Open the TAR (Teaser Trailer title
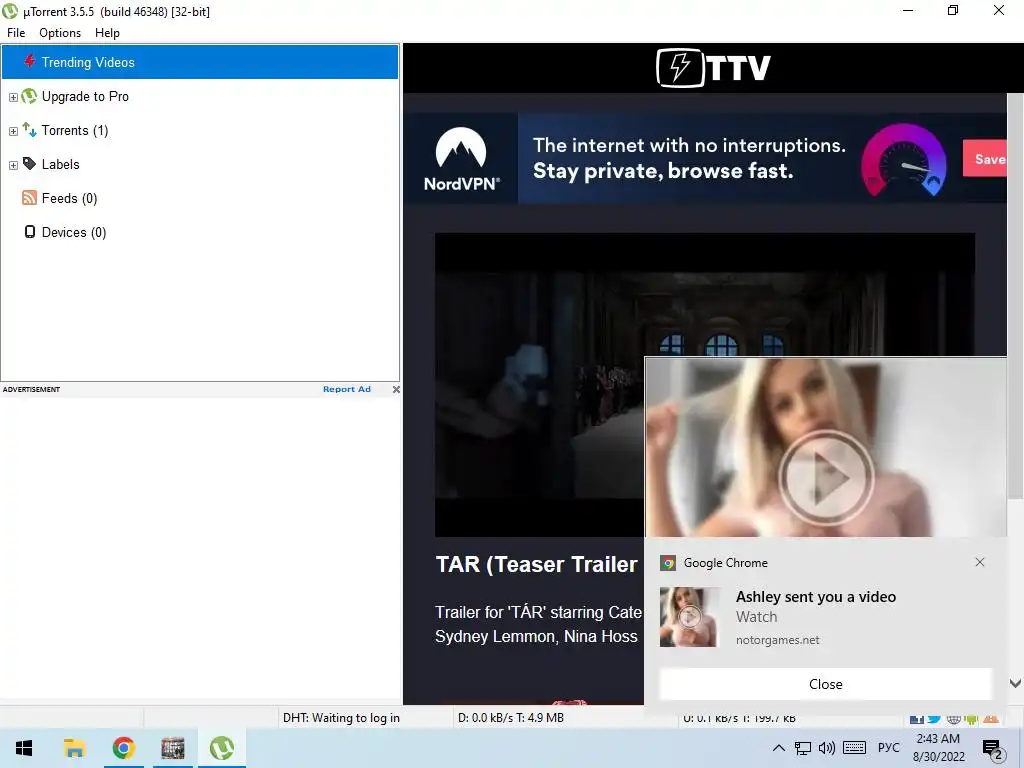This screenshot has width=1024, height=768. (536, 564)
